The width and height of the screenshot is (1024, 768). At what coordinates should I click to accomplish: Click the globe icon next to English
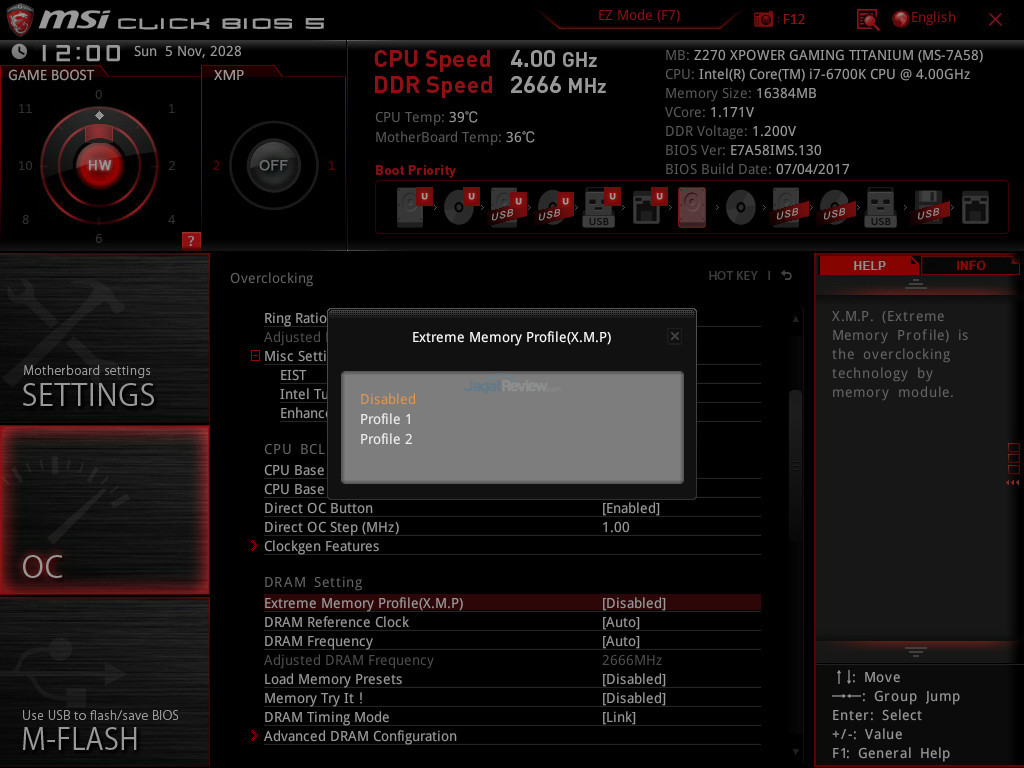pos(900,19)
